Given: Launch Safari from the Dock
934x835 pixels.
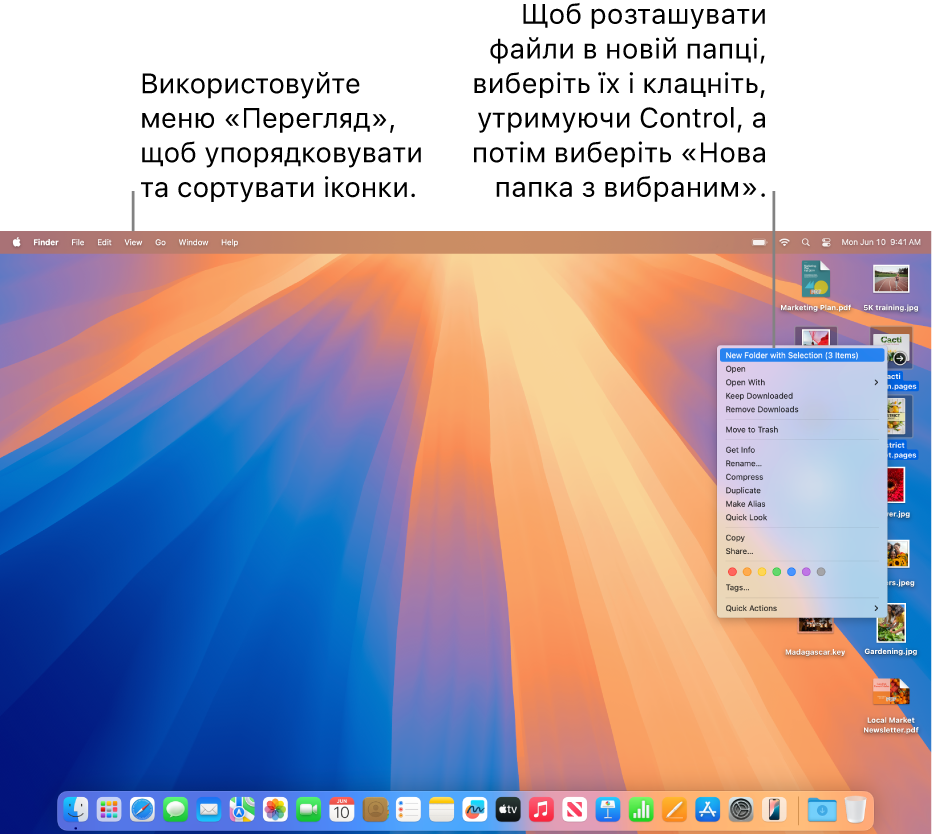Looking at the screenshot, I should pyautogui.click(x=142, y=810).
